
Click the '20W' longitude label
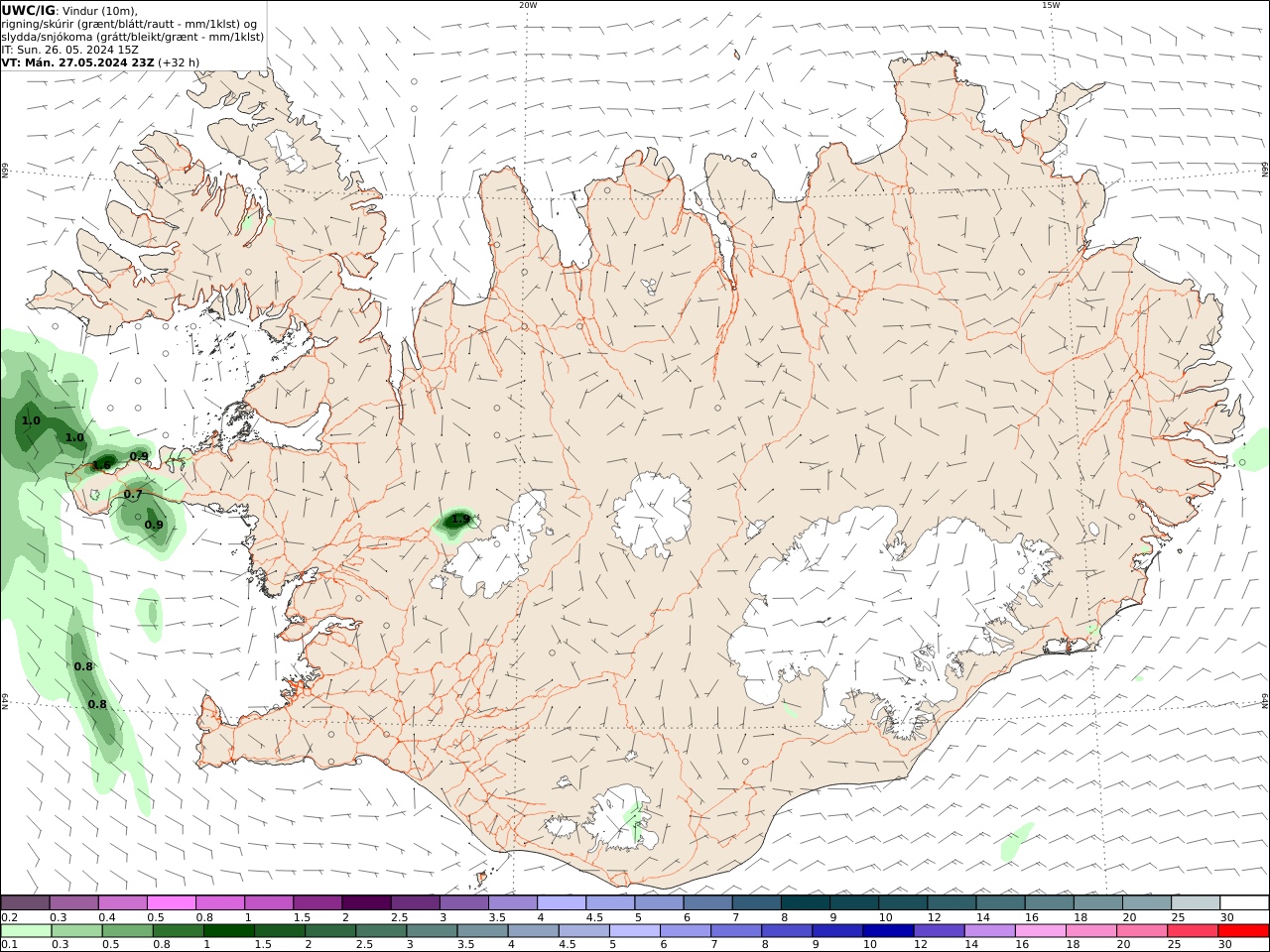point(528,5)
